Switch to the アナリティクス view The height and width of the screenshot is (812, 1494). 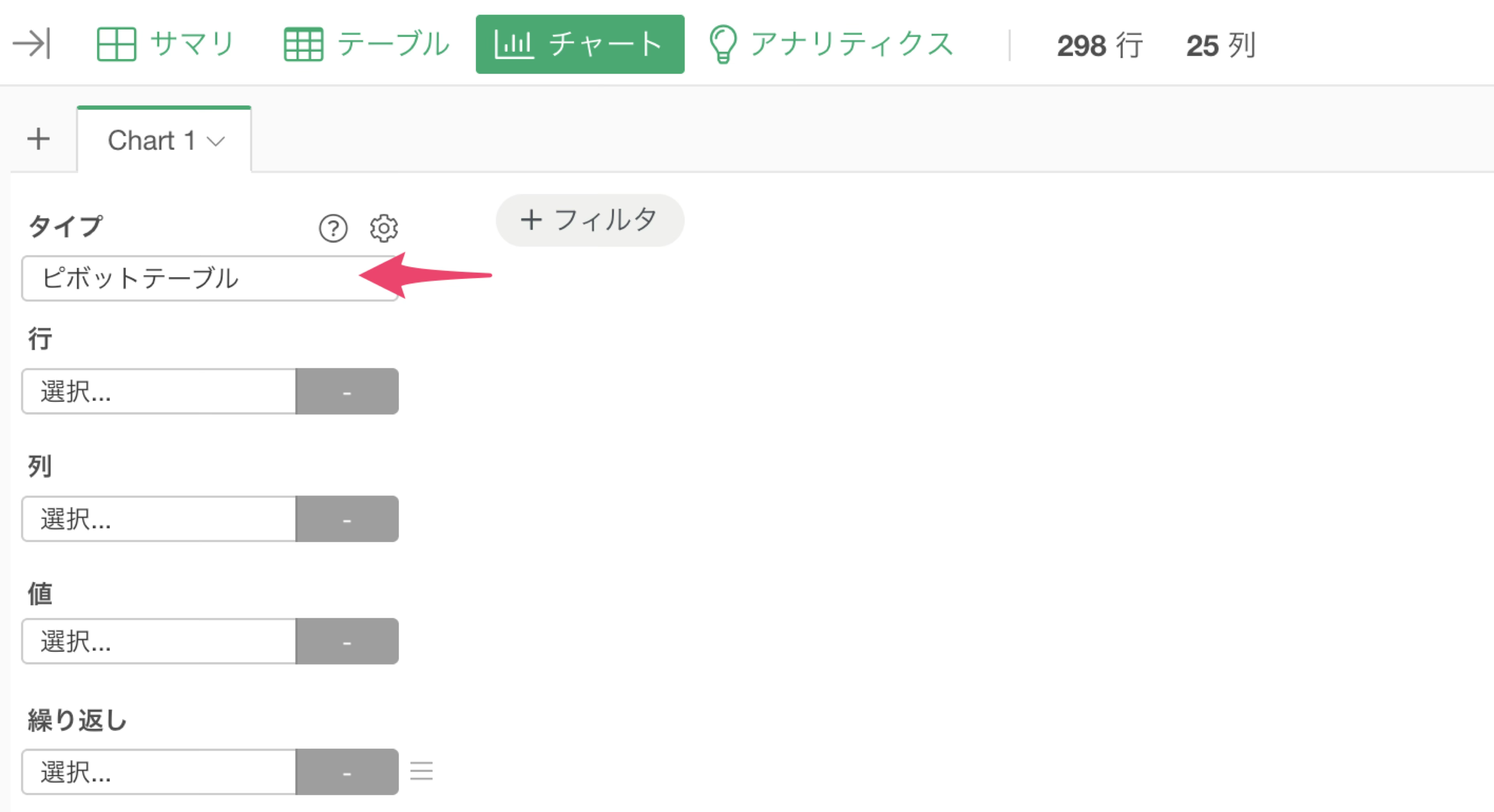pyautogui.click(x=831, y=44)
